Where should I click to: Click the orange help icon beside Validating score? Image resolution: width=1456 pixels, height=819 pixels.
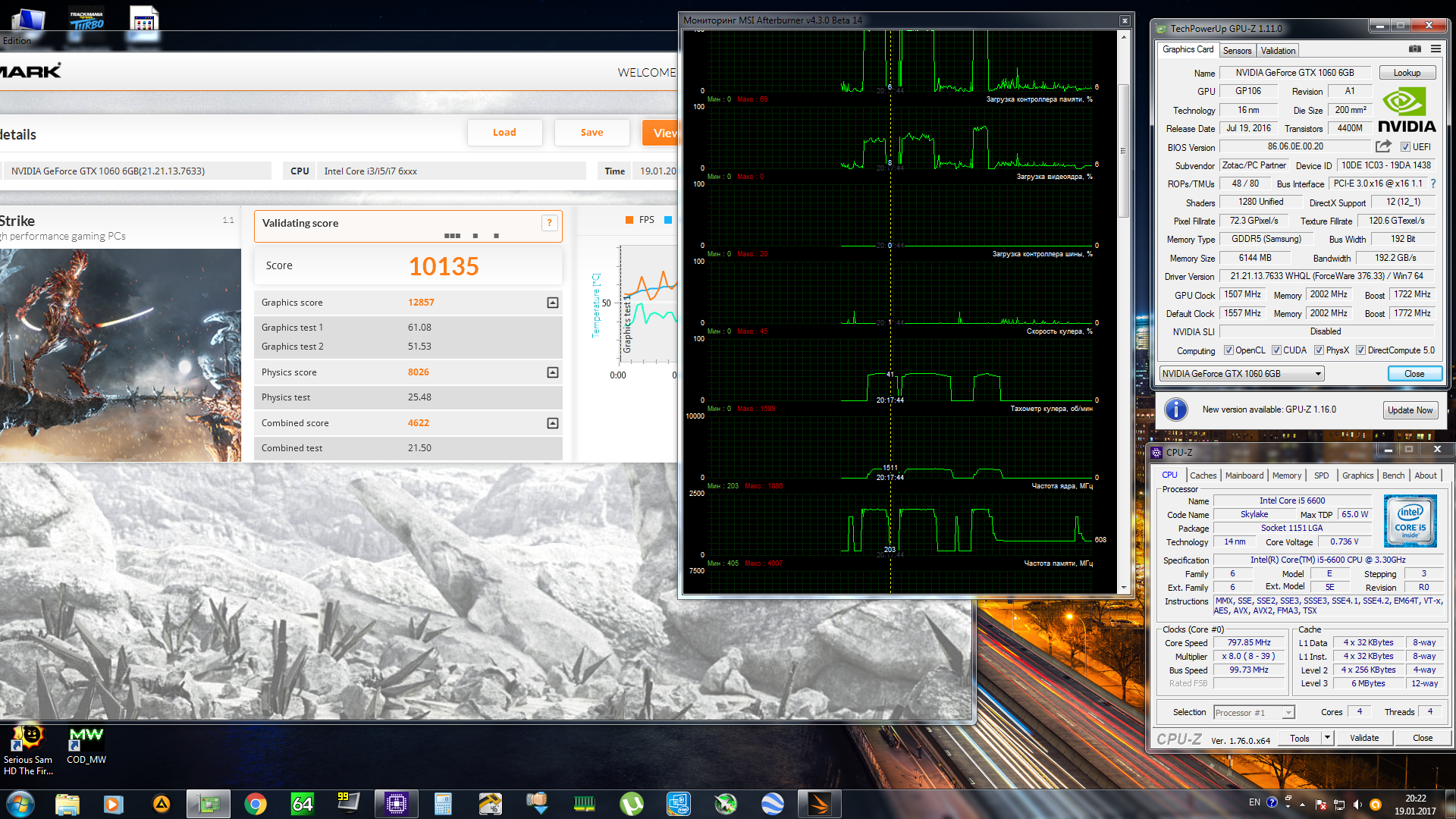(x=550, y=223)
